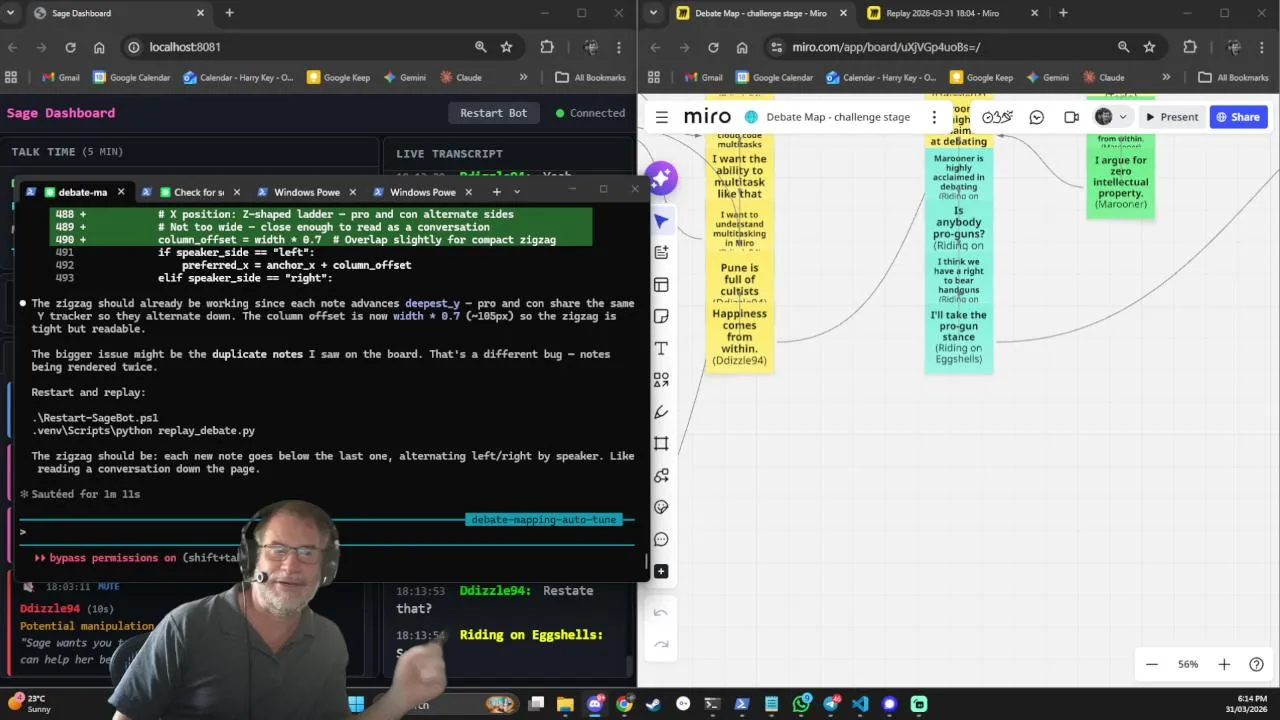The width and height of the screenshot is (1280, 720).
Task: Select the Miro pen drawing tool
Action: click(x=661, y=412)
